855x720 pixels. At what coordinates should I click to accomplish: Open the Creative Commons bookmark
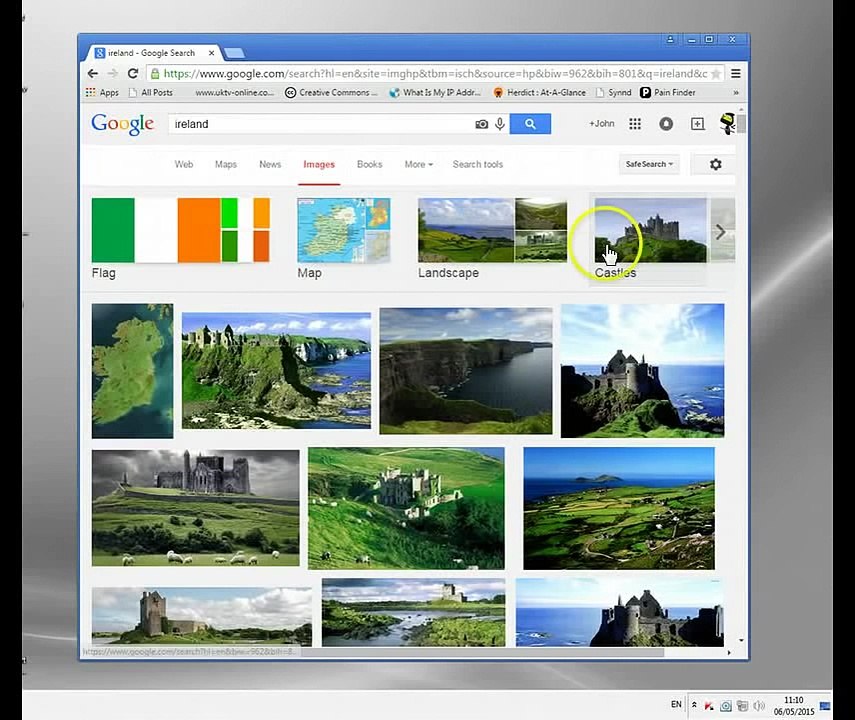pyautogui.click(x=331, y=93)
